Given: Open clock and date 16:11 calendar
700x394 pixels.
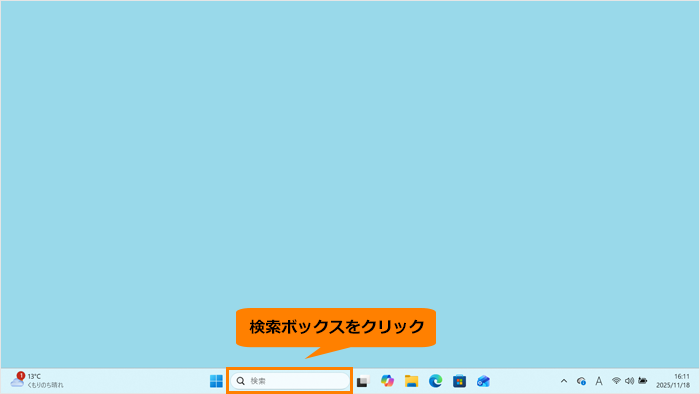Looking at the screenshot, I should point(673,381).
